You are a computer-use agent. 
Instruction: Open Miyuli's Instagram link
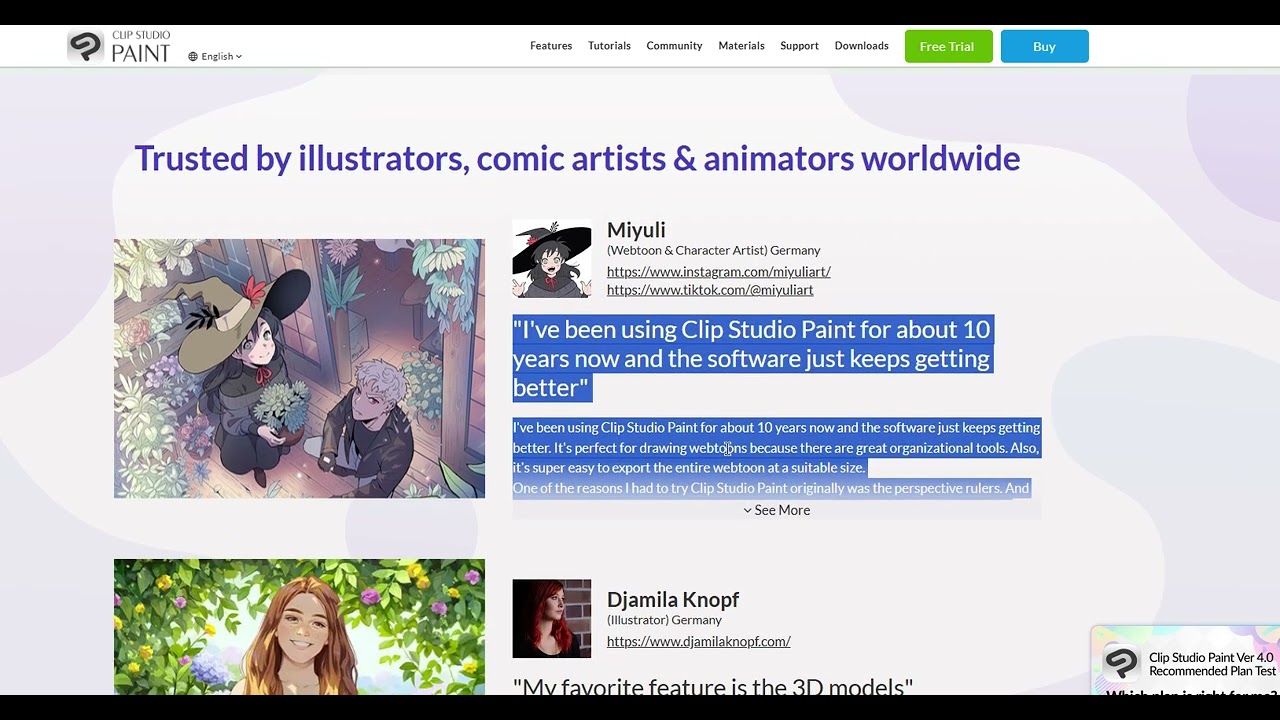pyautogui.click(x=718, y=272)
